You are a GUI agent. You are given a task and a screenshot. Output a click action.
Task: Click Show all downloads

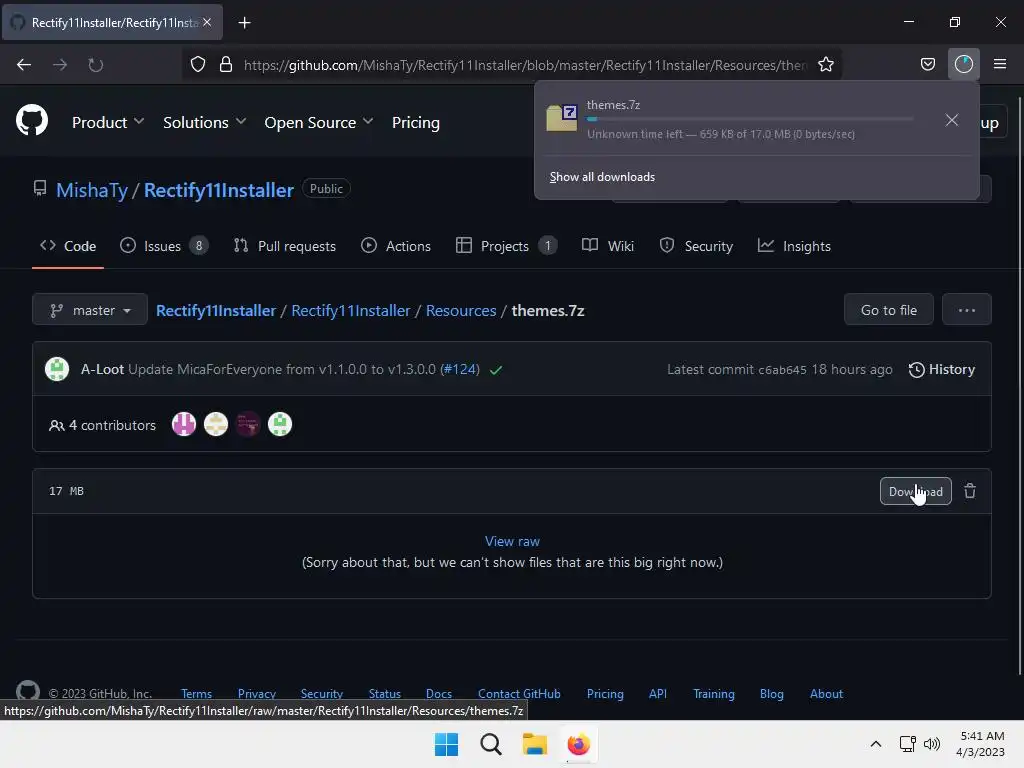[x=602, y=177]
